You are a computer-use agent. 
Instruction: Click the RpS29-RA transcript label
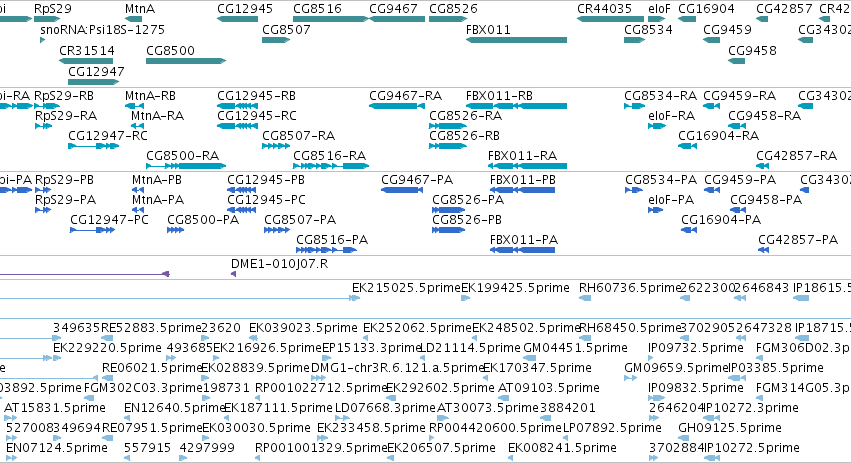coord(66,116)
